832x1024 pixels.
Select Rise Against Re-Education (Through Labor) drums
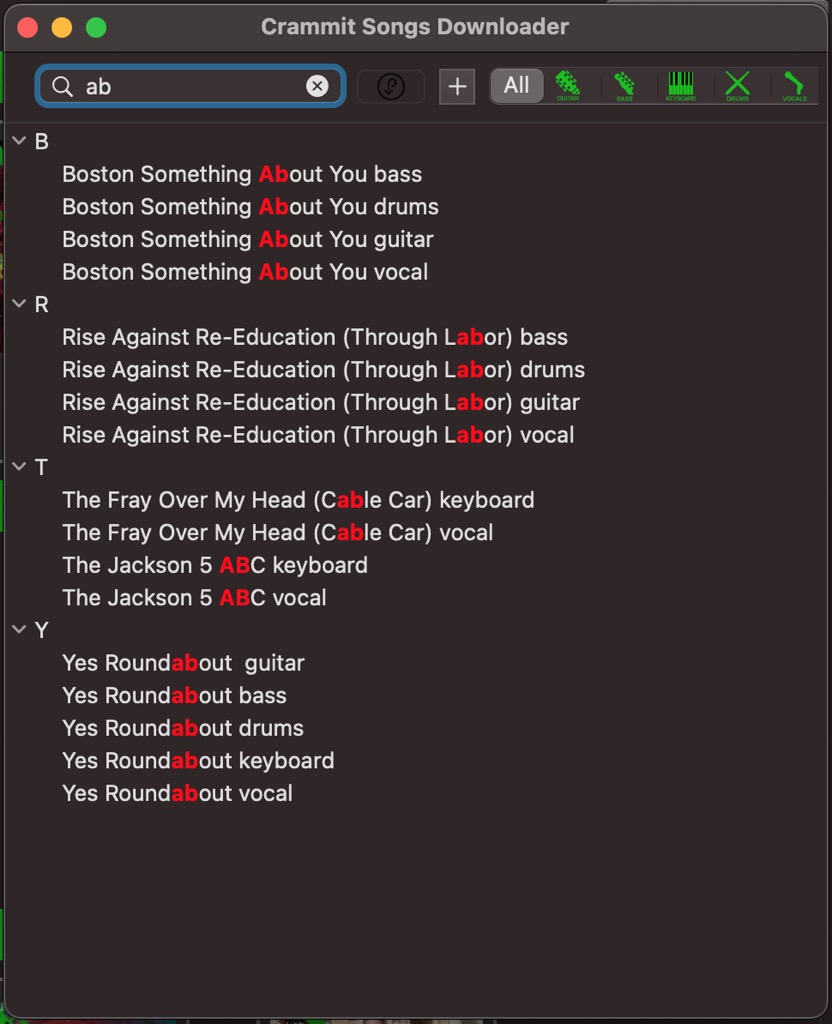point(323,370)
